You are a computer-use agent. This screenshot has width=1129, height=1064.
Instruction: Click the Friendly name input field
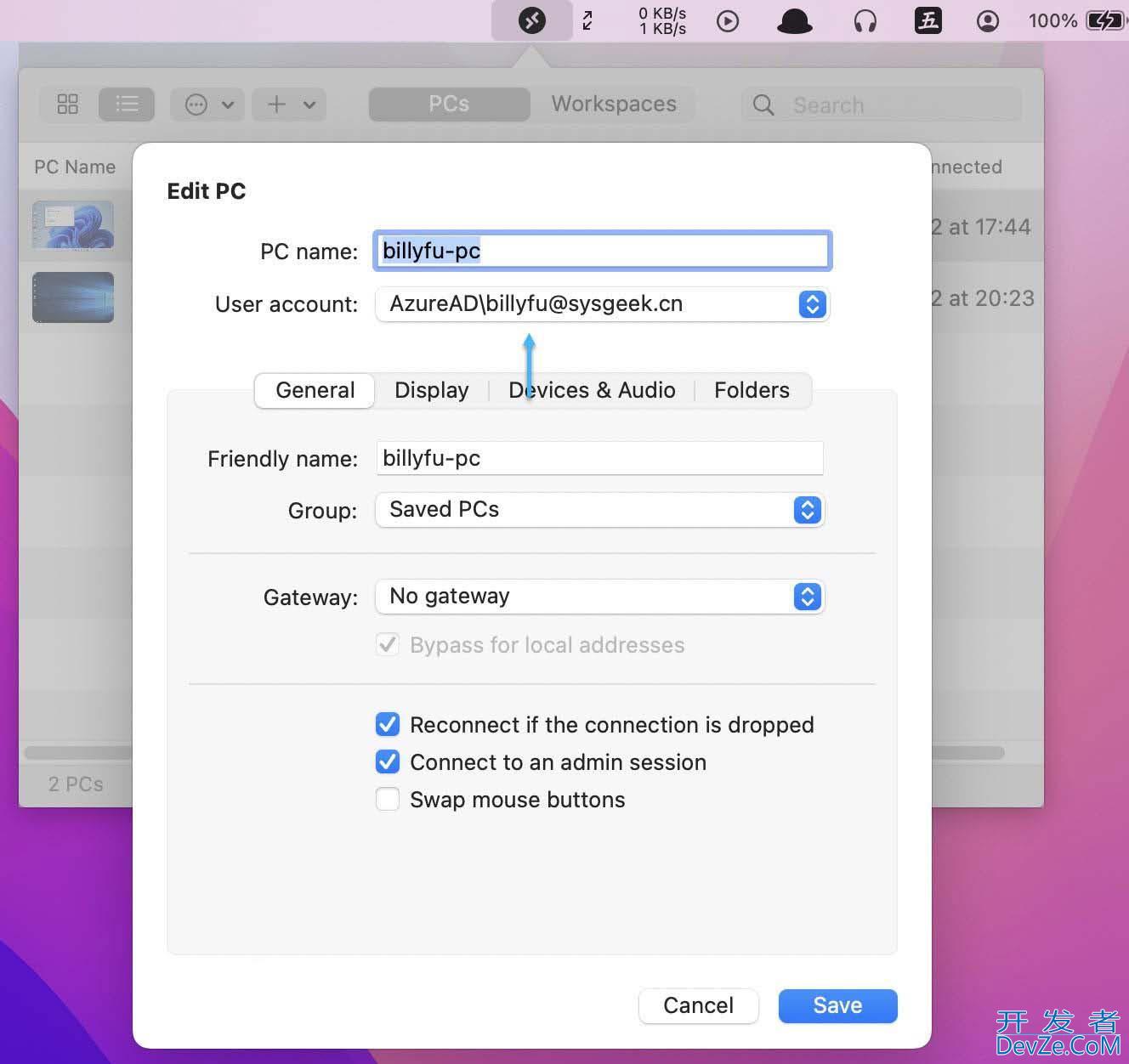[x=600, y=458]
